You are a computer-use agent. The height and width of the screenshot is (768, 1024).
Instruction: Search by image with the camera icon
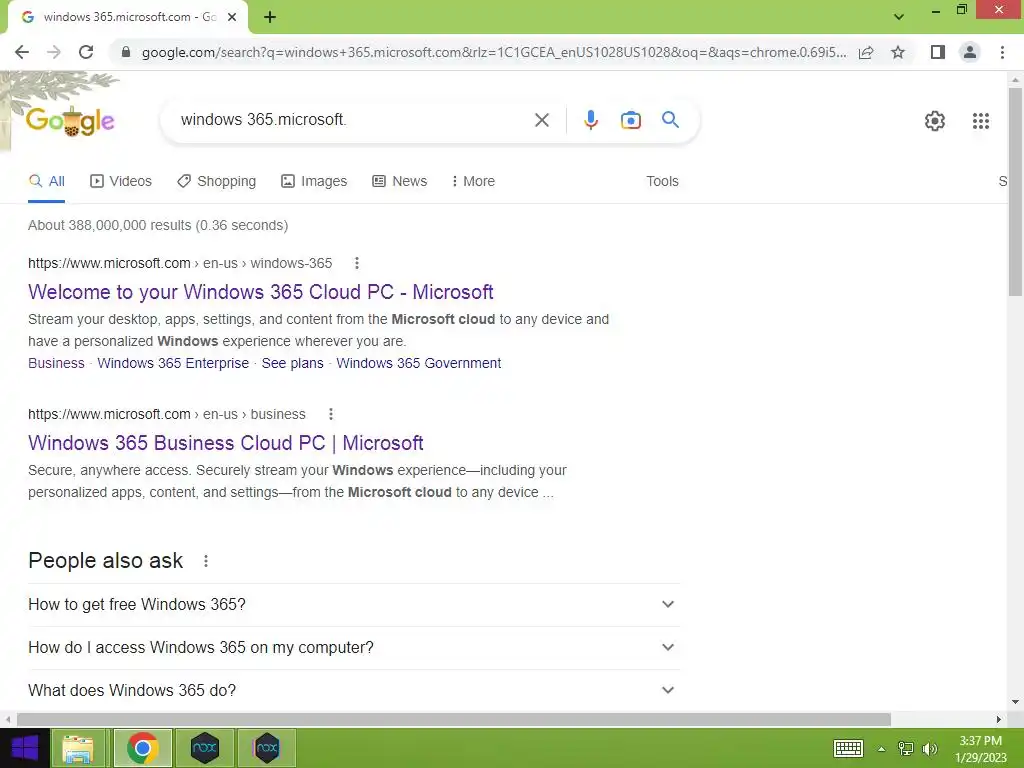[631, 120]
